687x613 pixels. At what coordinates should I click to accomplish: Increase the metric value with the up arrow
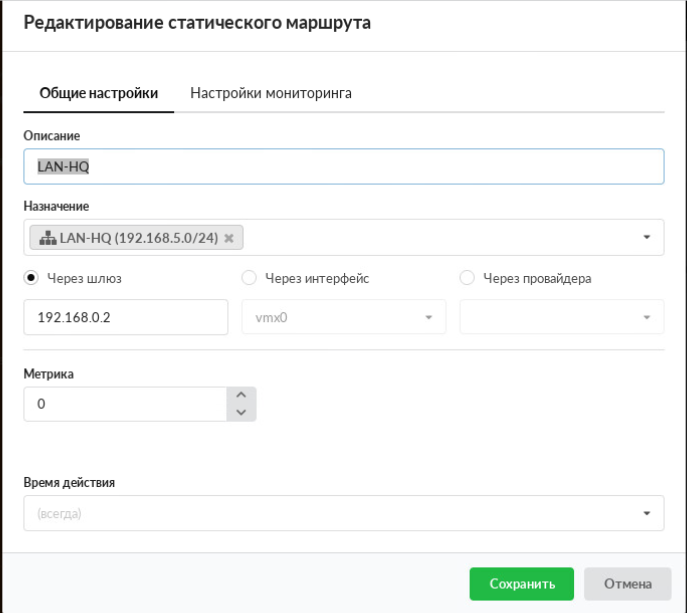coord(241,395)
